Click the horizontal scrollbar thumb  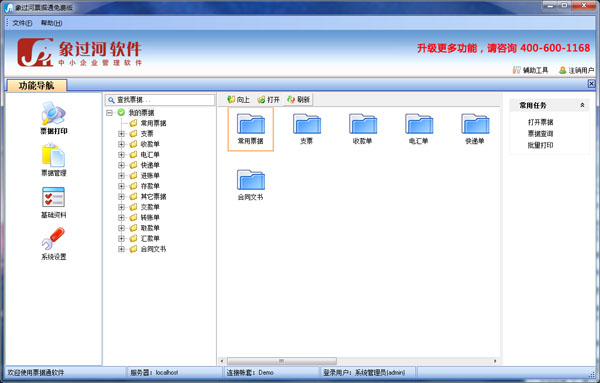tap(282, 361)
